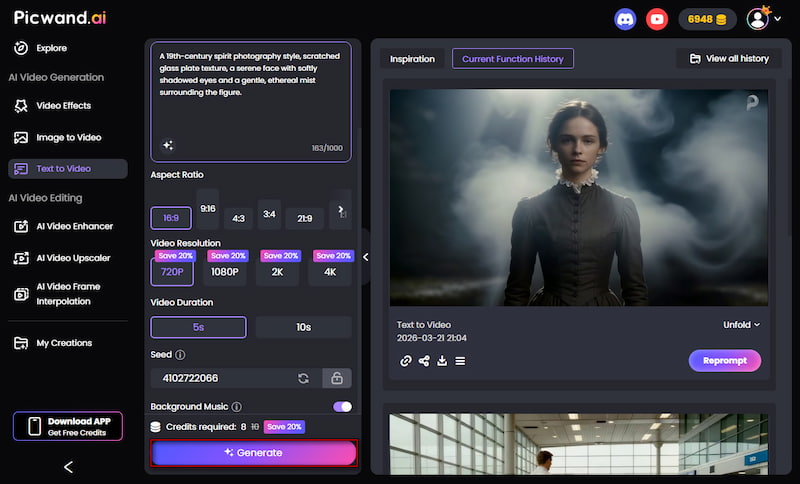Click View all history

tap(729, 59)
